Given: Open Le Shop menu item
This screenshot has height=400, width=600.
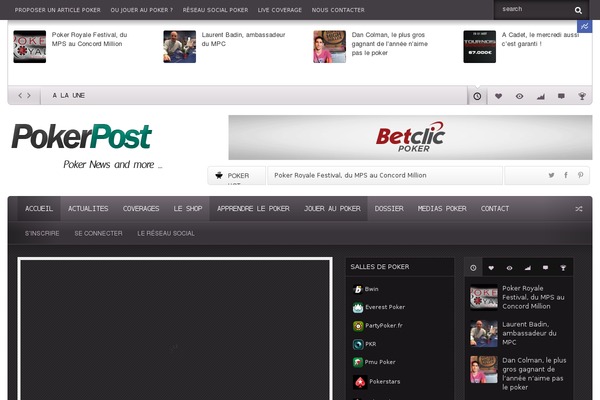Looking at the screenshot, I should point(188,209).
